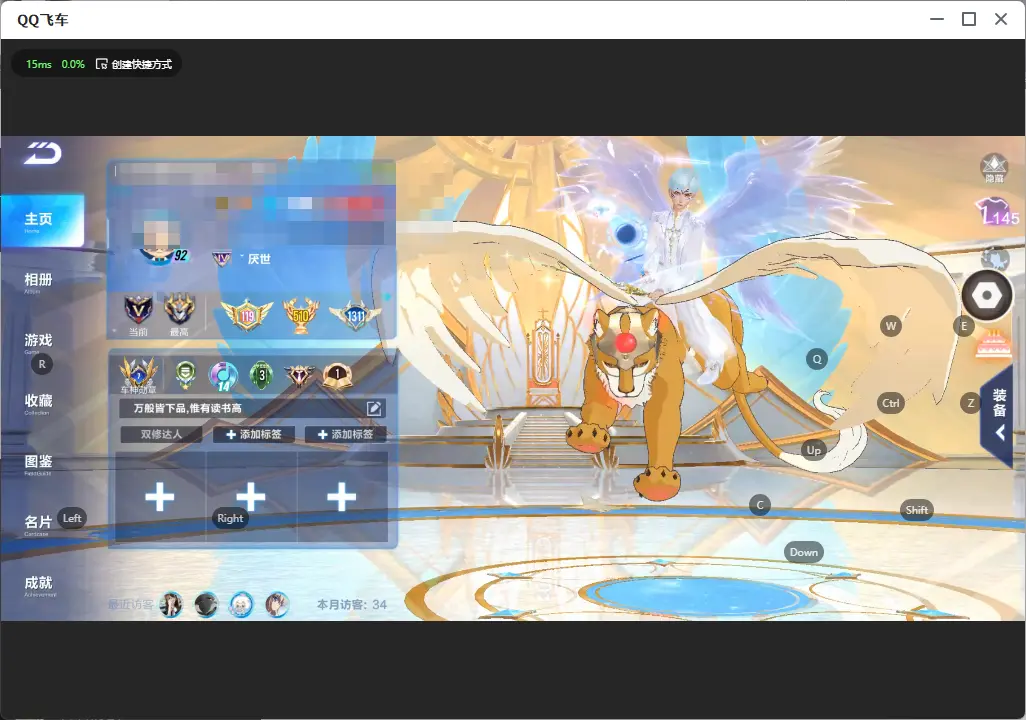Click the purple VIP badge beside 厌世
Image resolution: width=1026 pixels, height=720 pixels.
(222, 259)
